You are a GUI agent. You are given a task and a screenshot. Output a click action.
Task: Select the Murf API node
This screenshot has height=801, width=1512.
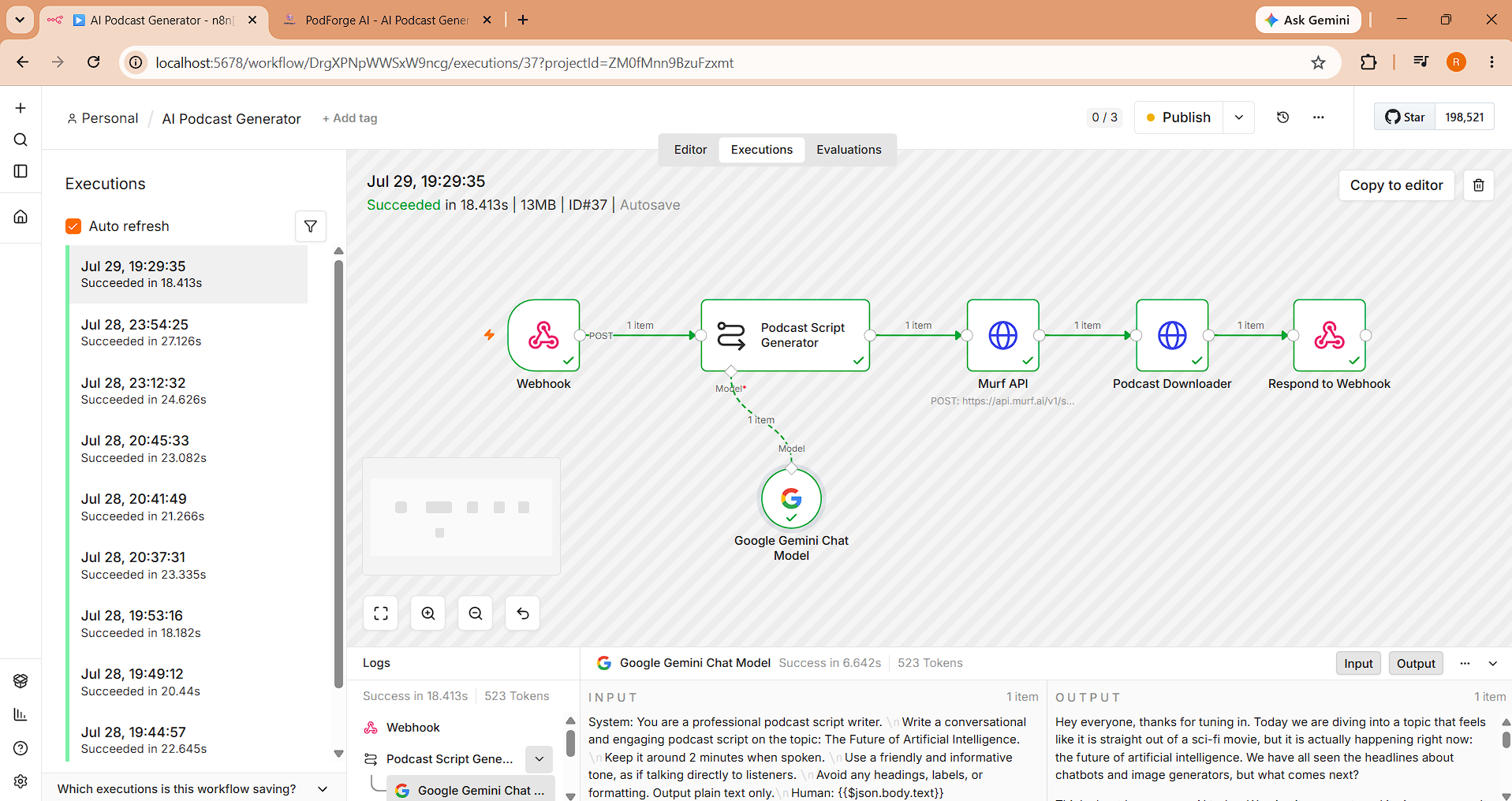1003,335
